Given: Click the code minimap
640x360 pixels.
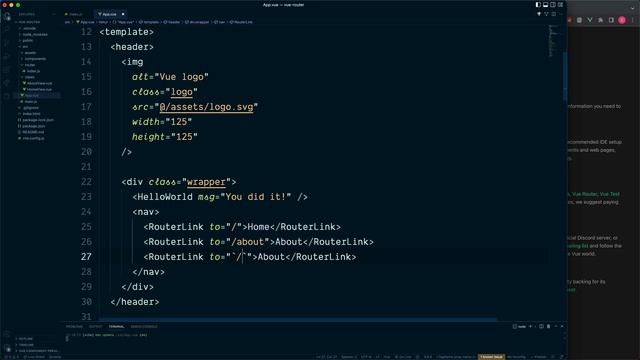Looking at the screenshot, I should [x=553, y=41].
